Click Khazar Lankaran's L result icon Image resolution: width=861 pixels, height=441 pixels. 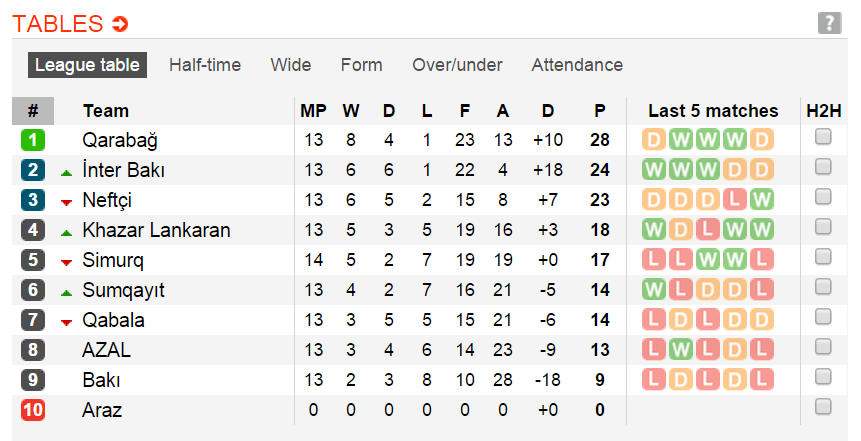(708, 230)
